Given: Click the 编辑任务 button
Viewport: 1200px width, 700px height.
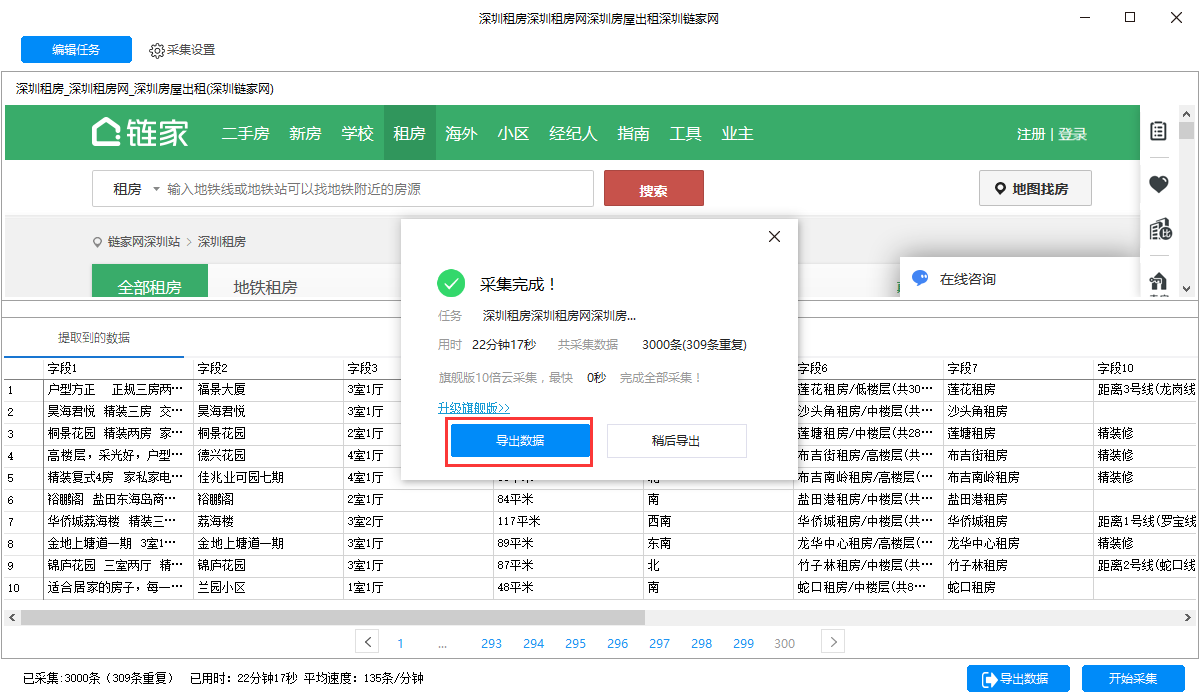Looking at the screenshot, I should pos(76,50).
